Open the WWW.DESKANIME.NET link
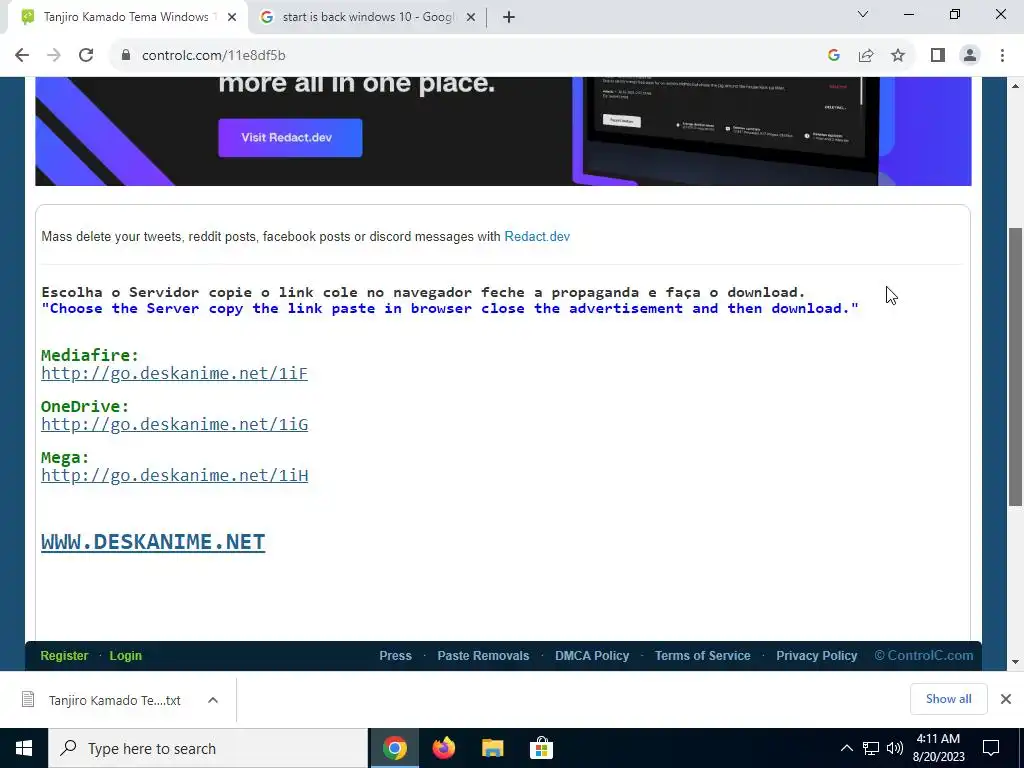Image resolution: width=1024 pixels, height=768 pixels. tap(153, 542)
